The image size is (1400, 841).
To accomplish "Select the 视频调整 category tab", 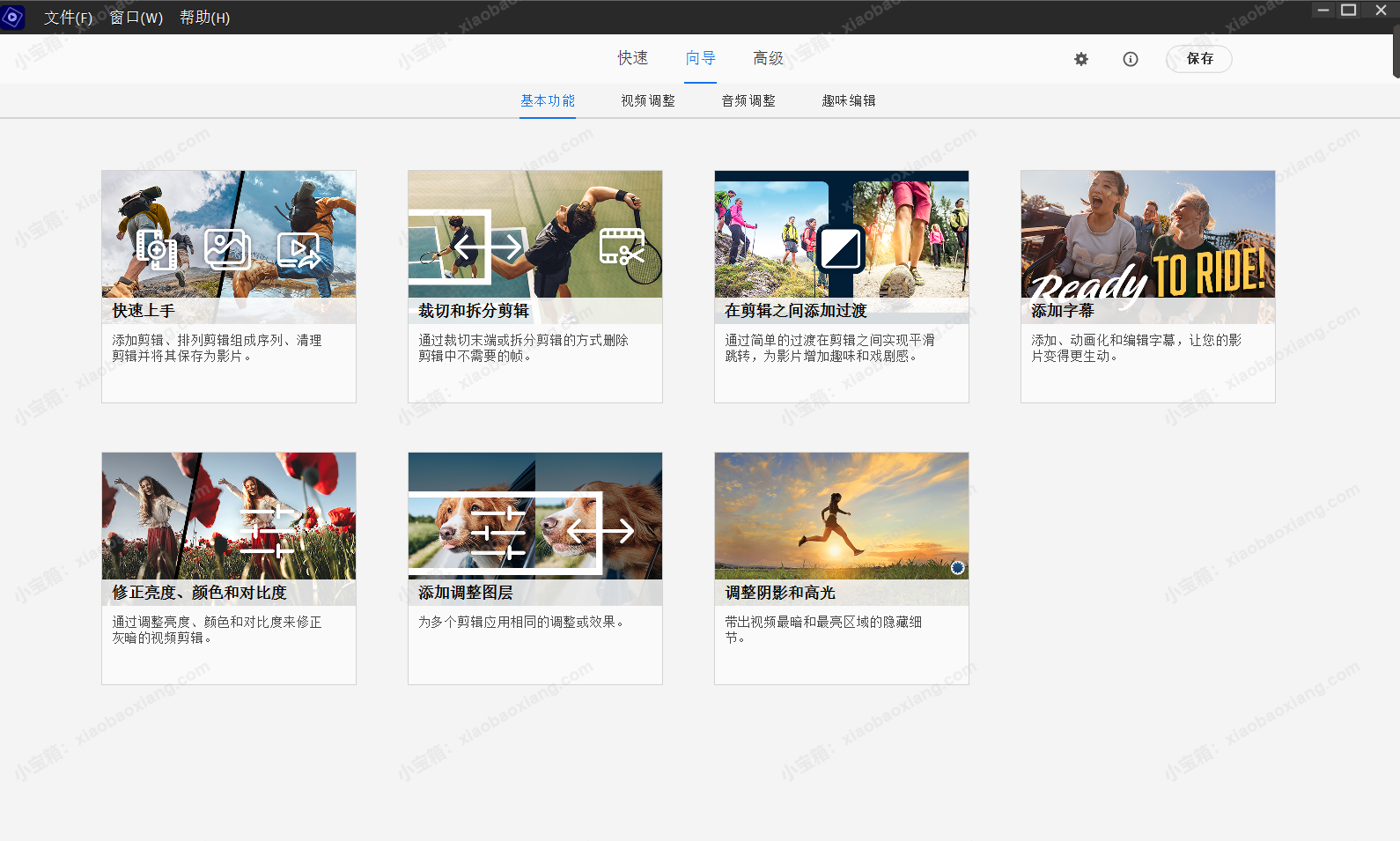I will [x=647, y=100].
